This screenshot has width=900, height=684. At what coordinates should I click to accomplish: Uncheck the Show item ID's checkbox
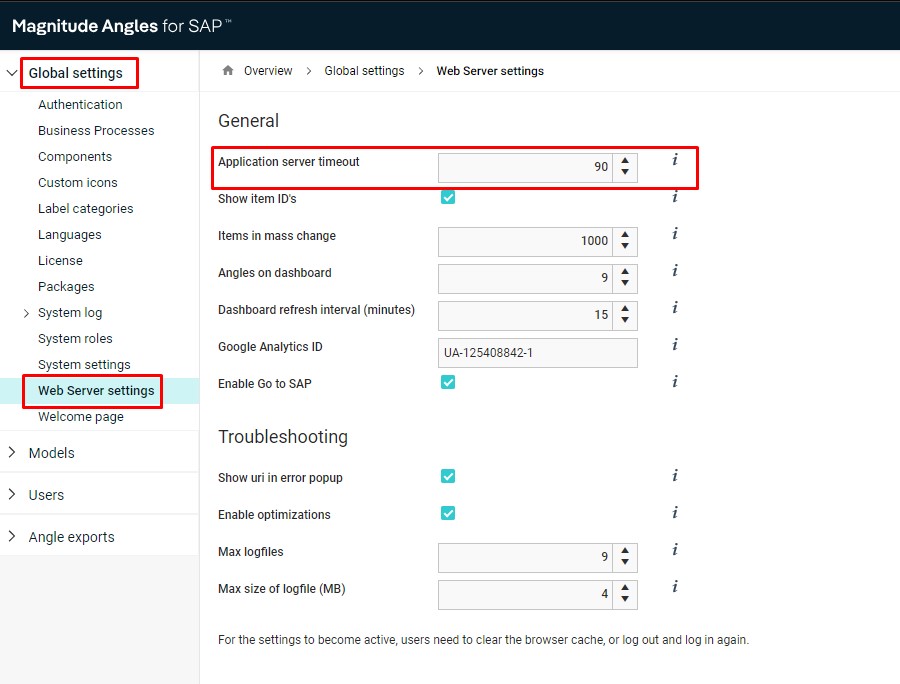click(x=447, y=197)
